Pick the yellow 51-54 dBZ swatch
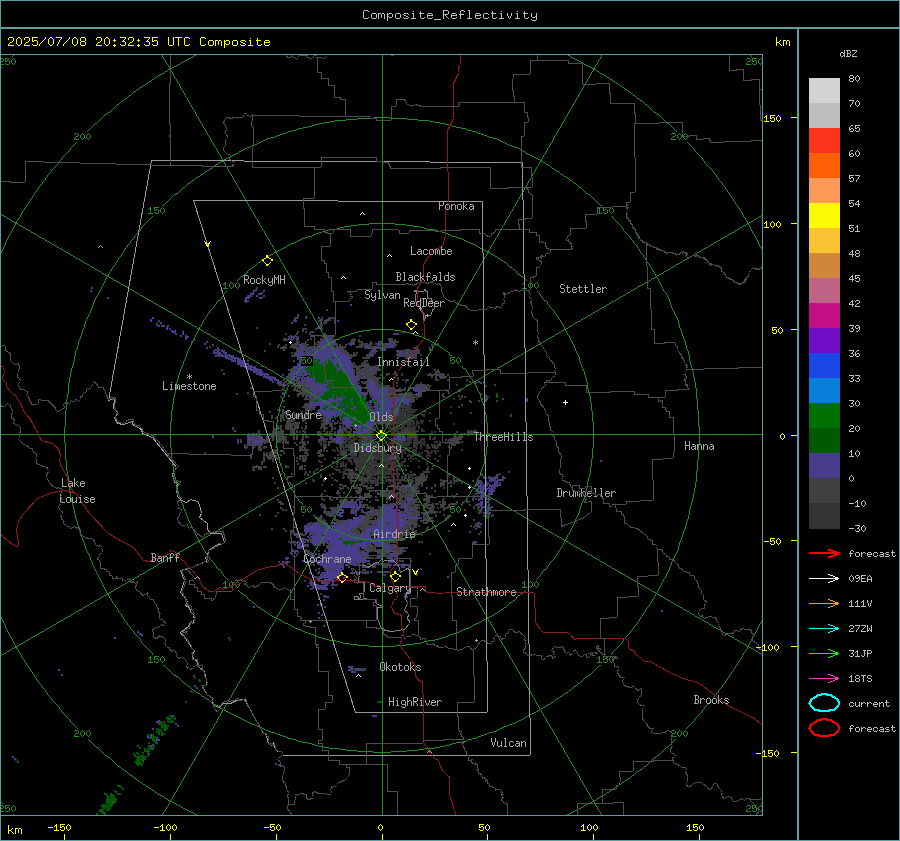Image resolution: width=900 pixels, height=841 pixels. tap(824, 216)
